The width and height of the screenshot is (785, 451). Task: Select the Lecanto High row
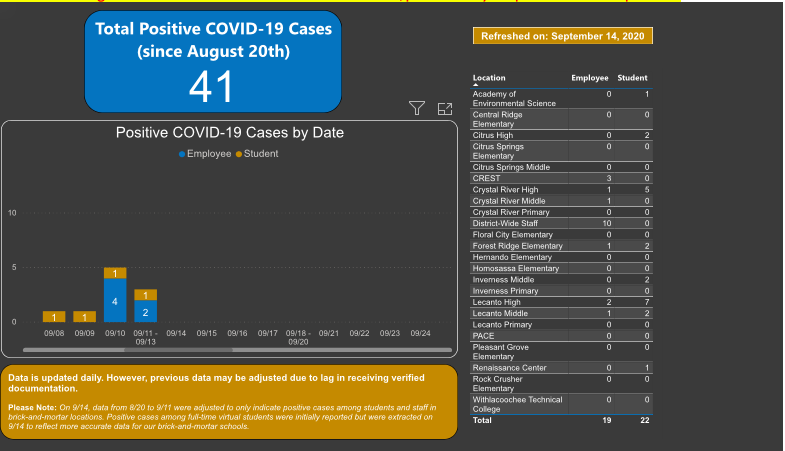tap(562, 302)
